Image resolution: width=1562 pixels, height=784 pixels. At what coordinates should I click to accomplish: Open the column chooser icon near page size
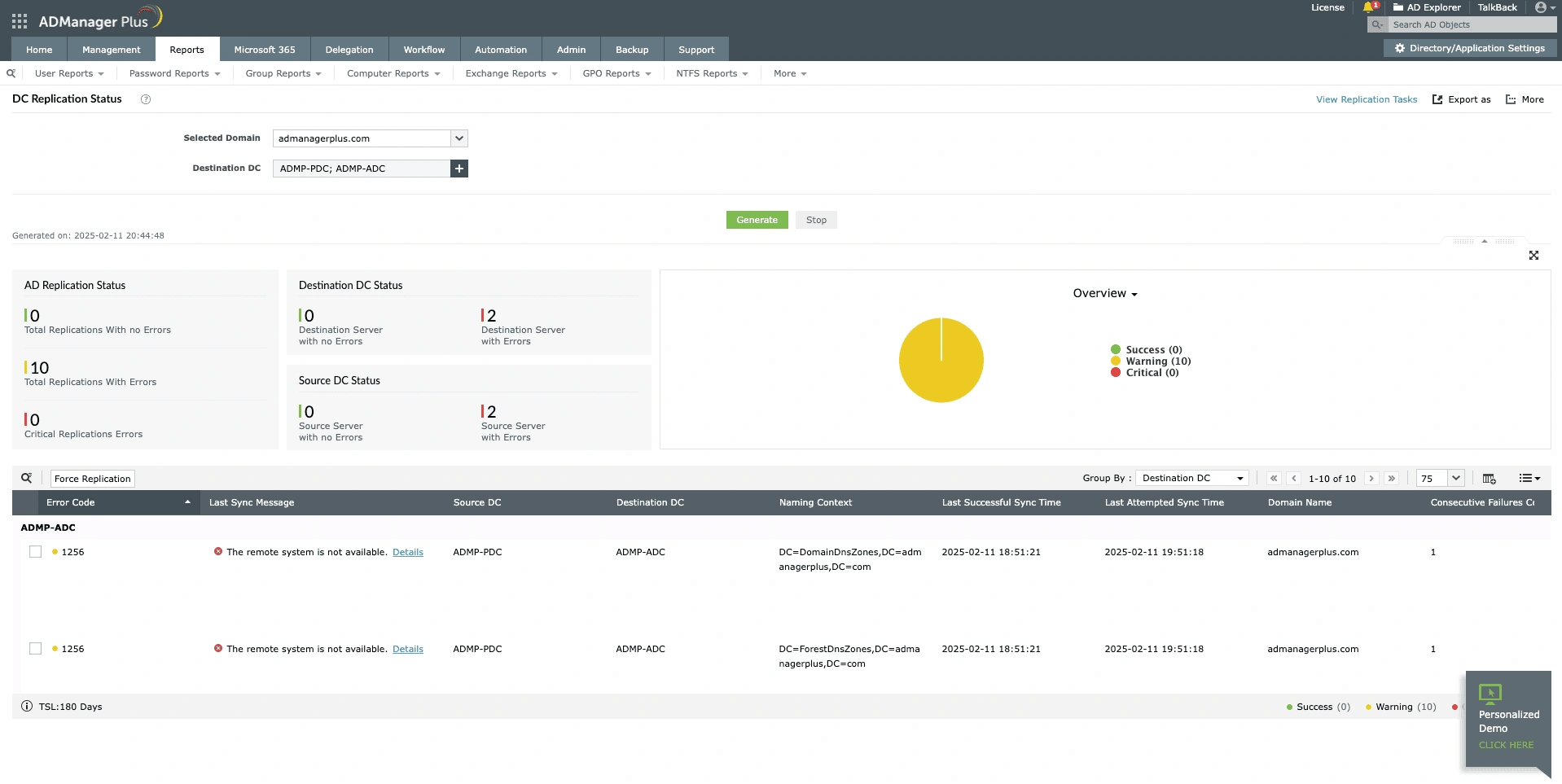[x=1489, y=478]
